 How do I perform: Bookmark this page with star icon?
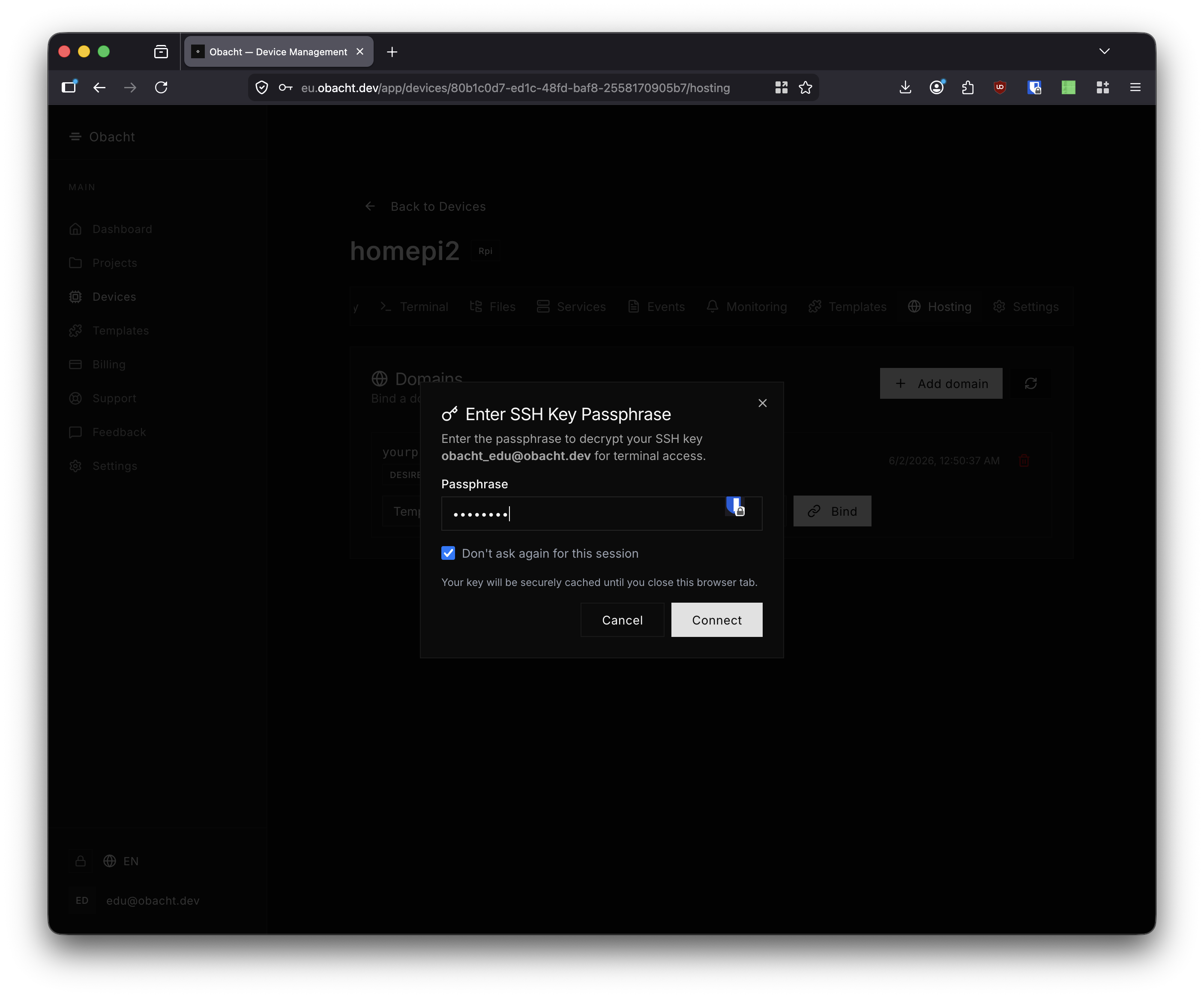(x=805, y=87)
